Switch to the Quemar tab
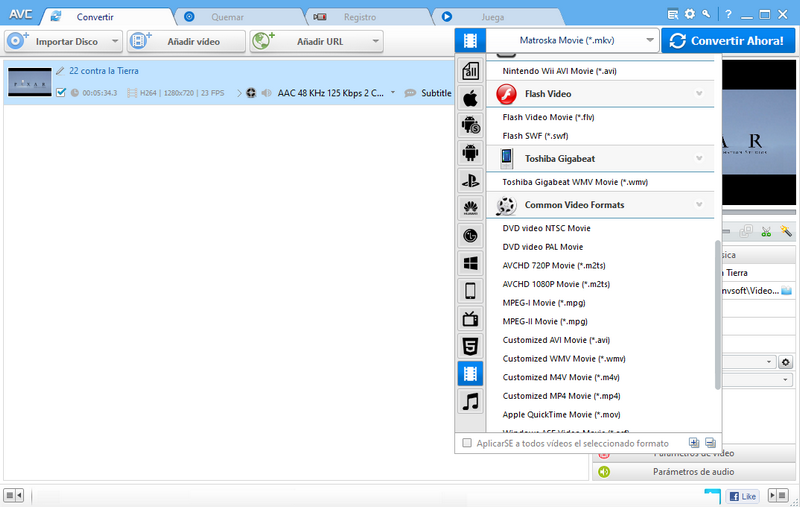800x507 pixels. (240, 17)
